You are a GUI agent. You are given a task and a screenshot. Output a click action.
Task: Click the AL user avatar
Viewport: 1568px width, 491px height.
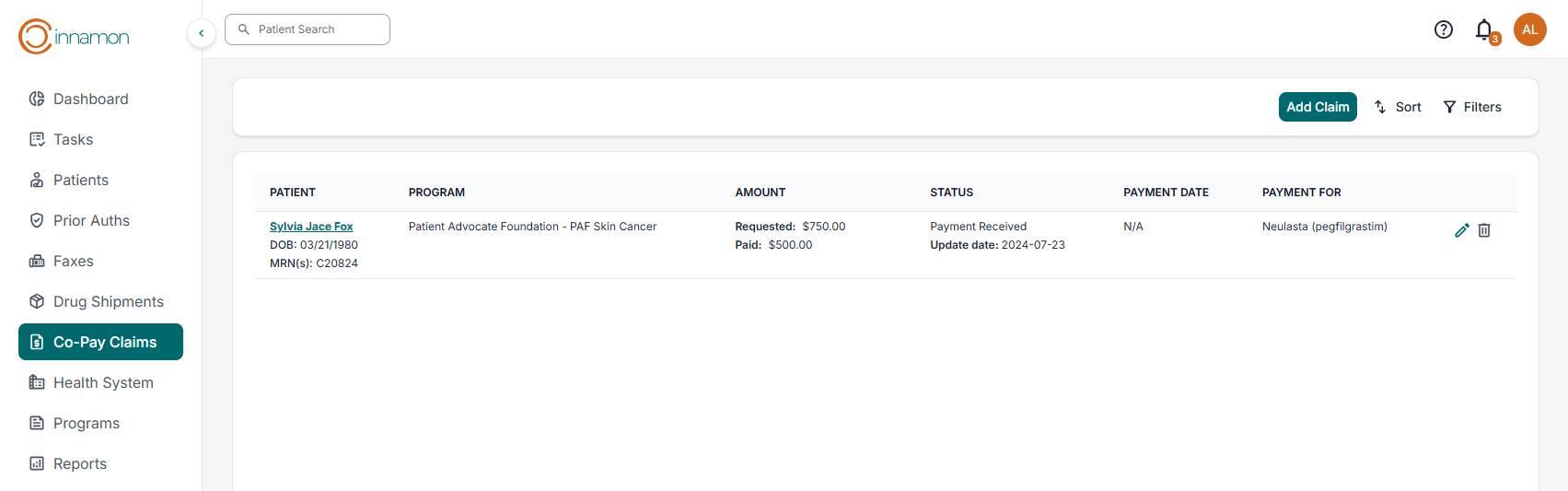click(x=1529, y=29)
